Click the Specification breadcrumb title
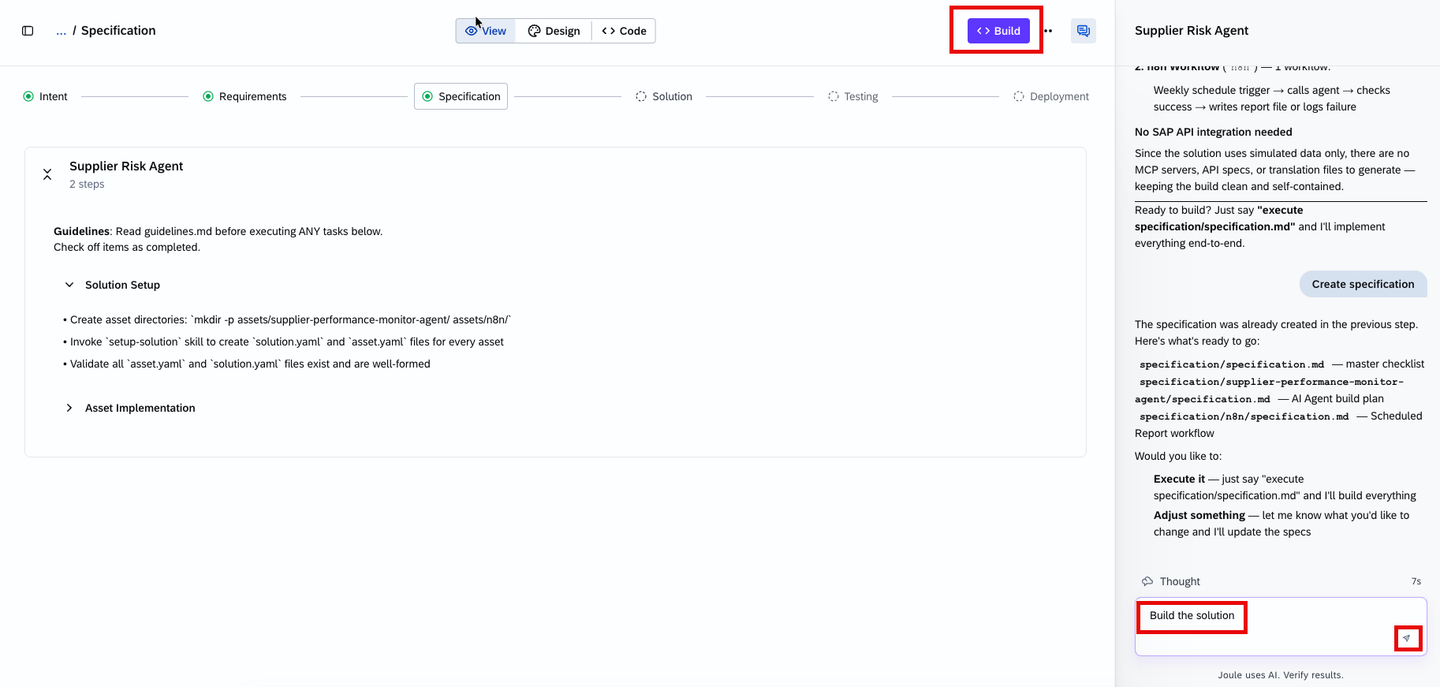Image resolution: width=1440 pixels, height=687 pixels. [118, 31]
